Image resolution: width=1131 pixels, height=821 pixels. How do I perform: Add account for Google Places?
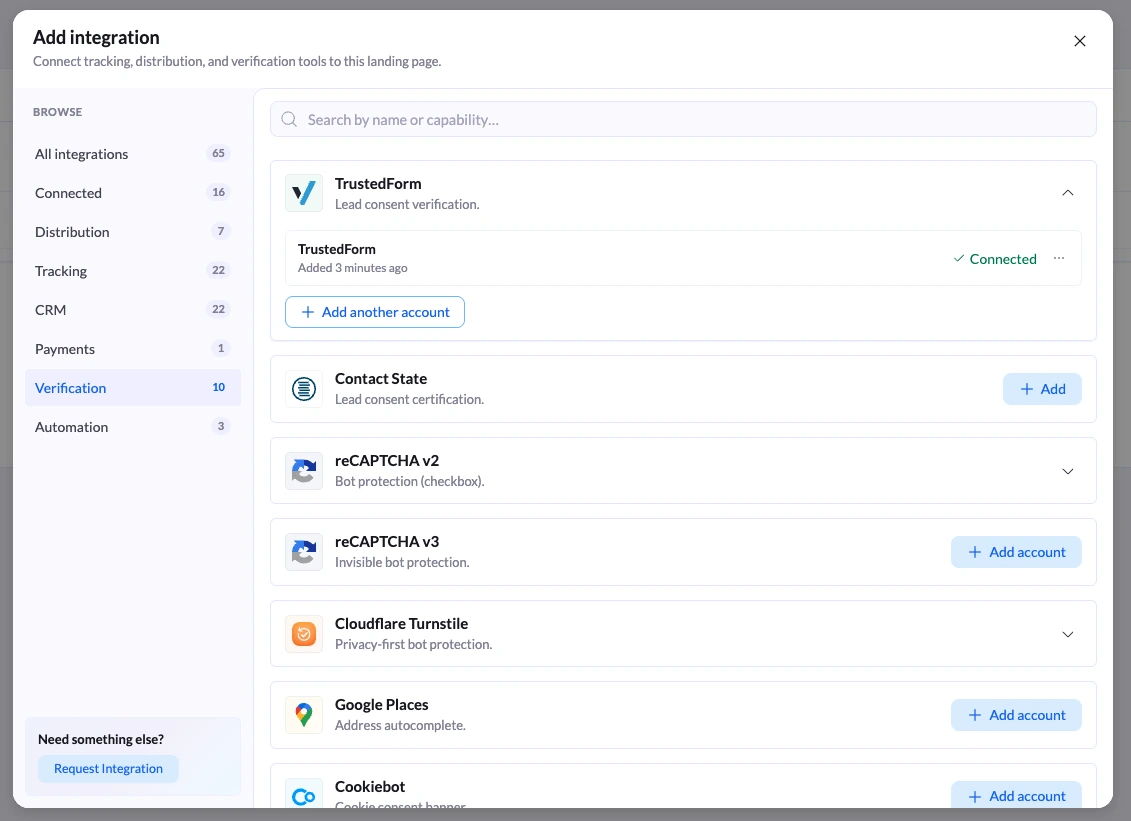[1016, 715]
